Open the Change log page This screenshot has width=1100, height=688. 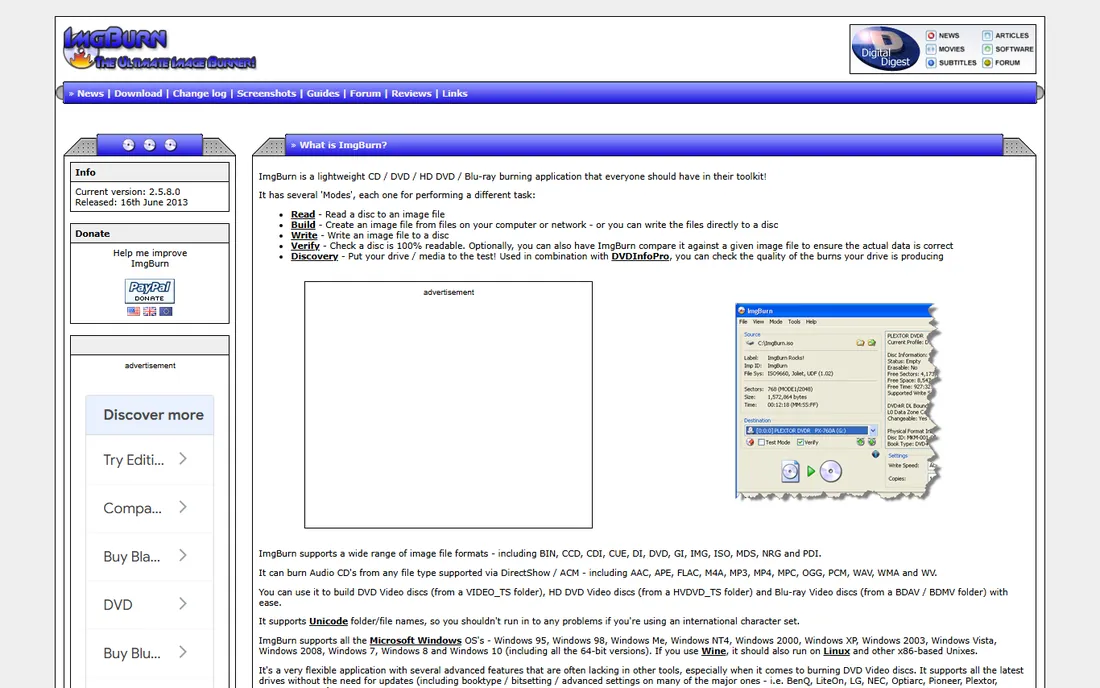pyautogui.click(x=199, y=93)
